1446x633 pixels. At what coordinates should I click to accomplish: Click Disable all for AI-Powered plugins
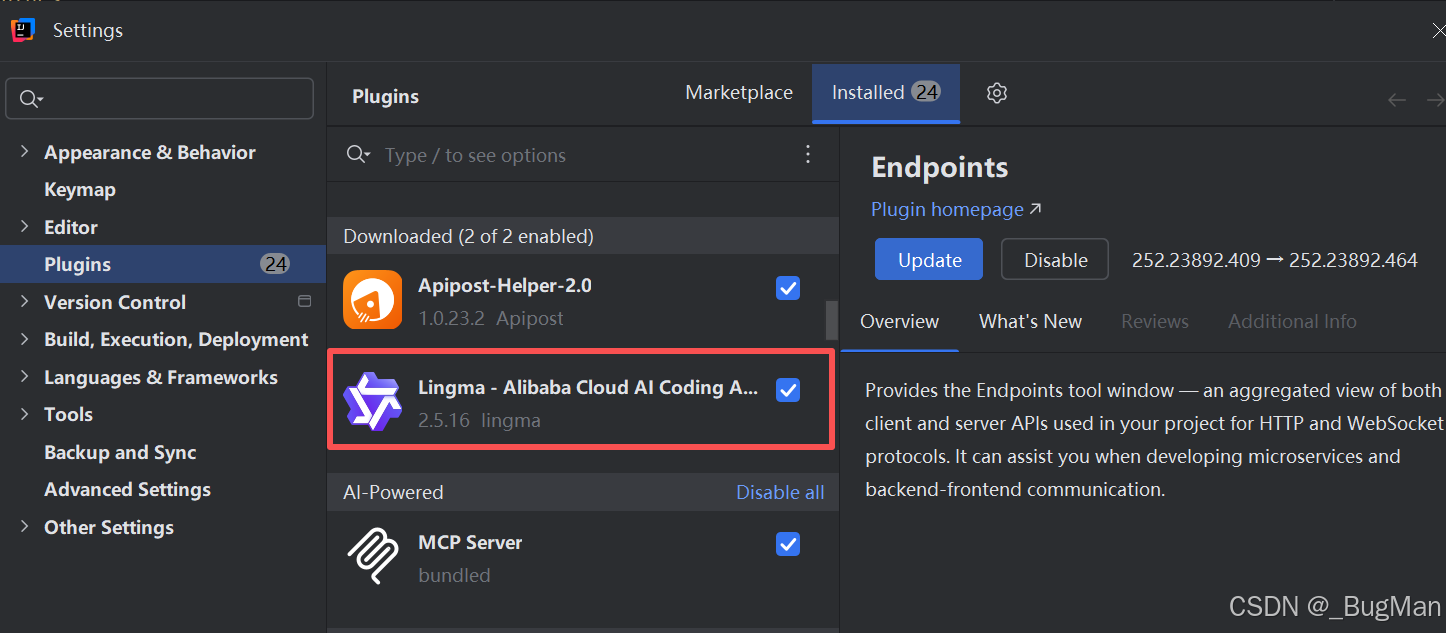click(x=780, y=492)
